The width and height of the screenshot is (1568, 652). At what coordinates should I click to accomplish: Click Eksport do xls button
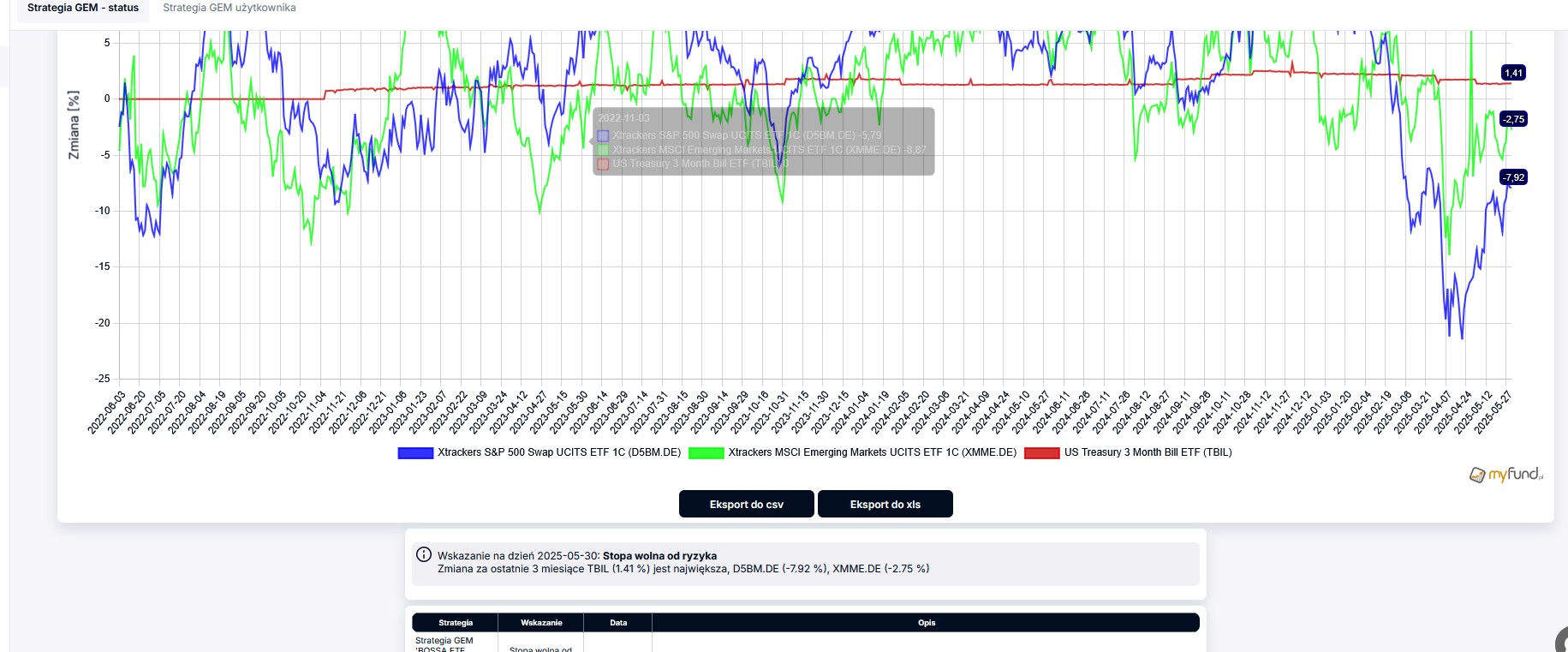885,505
